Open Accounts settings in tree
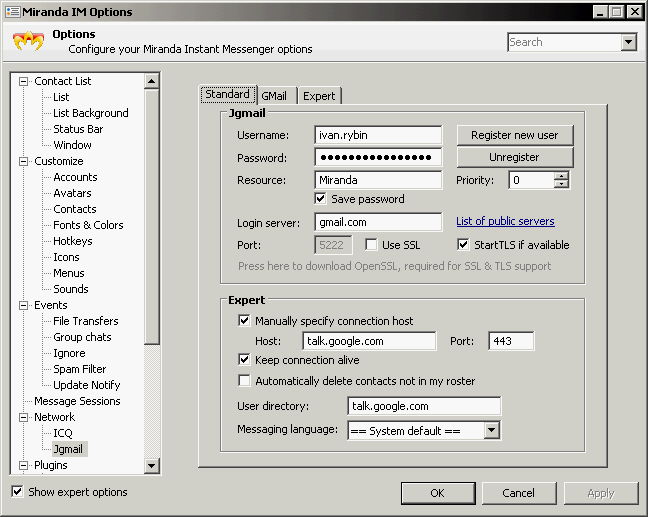648x517 pixels. point(75,177)
